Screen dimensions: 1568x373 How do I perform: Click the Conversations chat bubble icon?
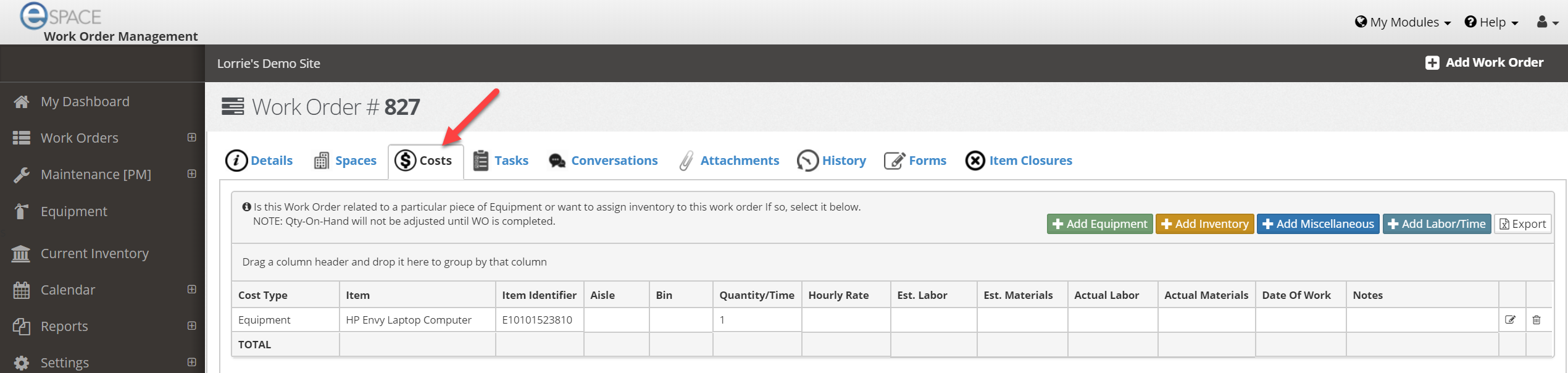557,161
